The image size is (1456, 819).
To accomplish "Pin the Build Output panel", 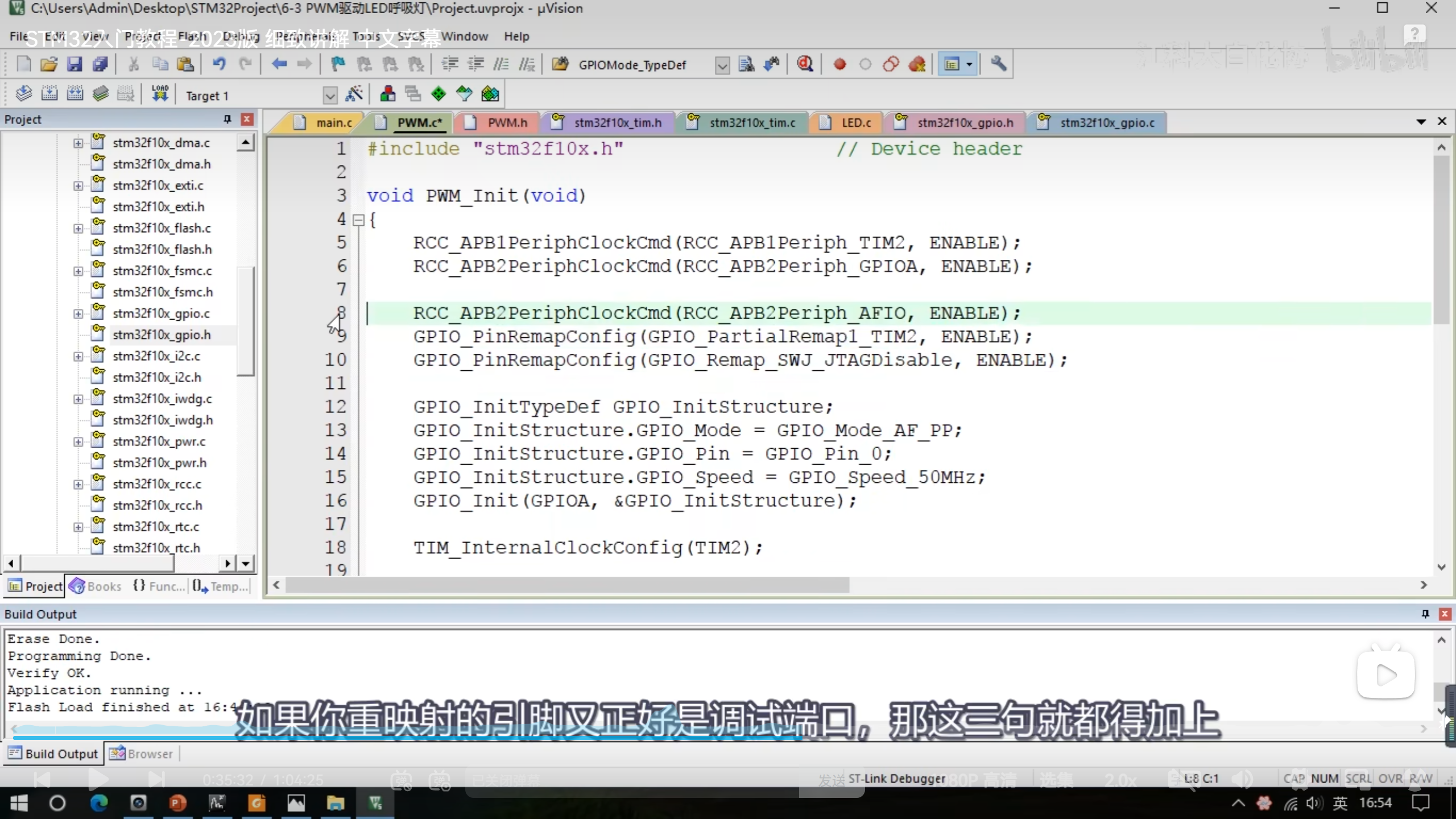I will point(1425,614).
